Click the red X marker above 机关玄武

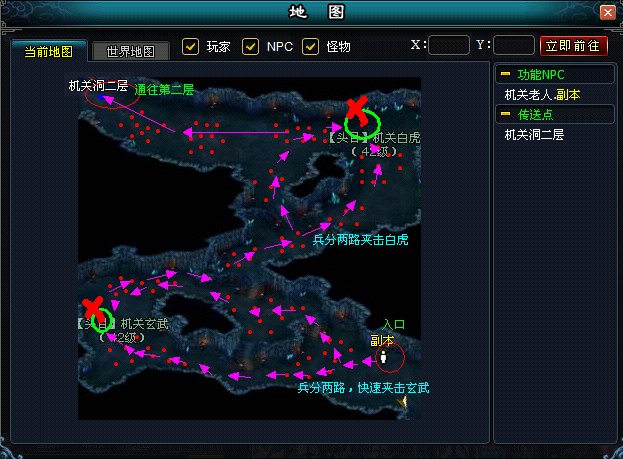(94, 307)
